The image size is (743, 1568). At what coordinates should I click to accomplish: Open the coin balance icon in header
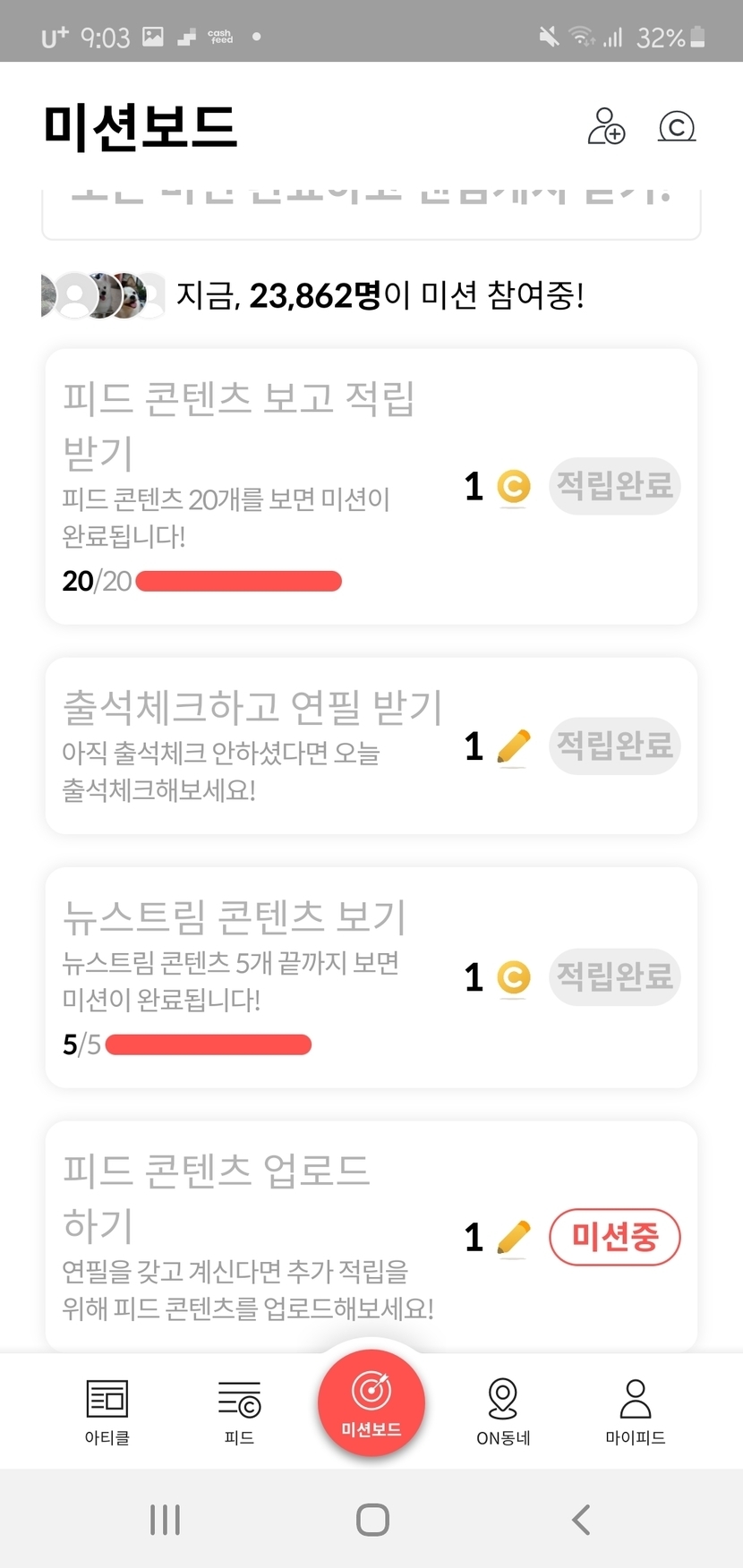click(x=677, y=126)
